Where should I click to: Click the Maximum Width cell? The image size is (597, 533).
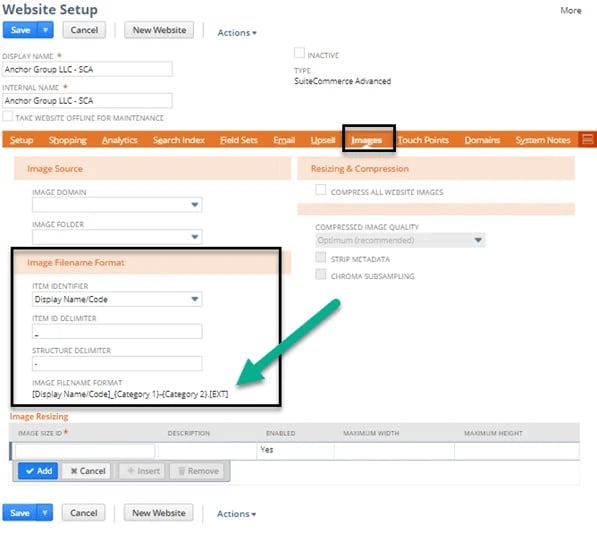coord(394,452)
